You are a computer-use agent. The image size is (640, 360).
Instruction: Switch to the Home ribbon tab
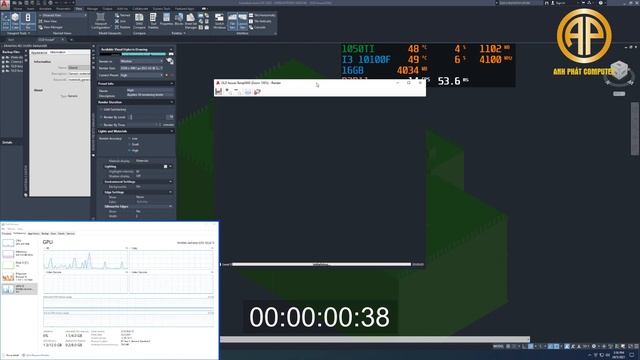[18, 9]
